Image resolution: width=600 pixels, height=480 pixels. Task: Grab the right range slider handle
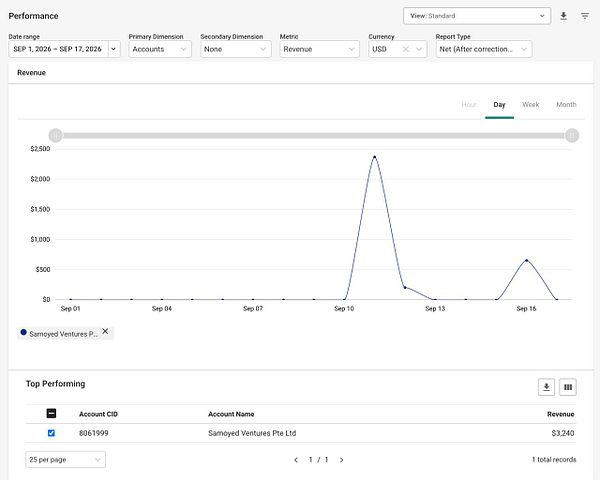click(x=572, y=136)
